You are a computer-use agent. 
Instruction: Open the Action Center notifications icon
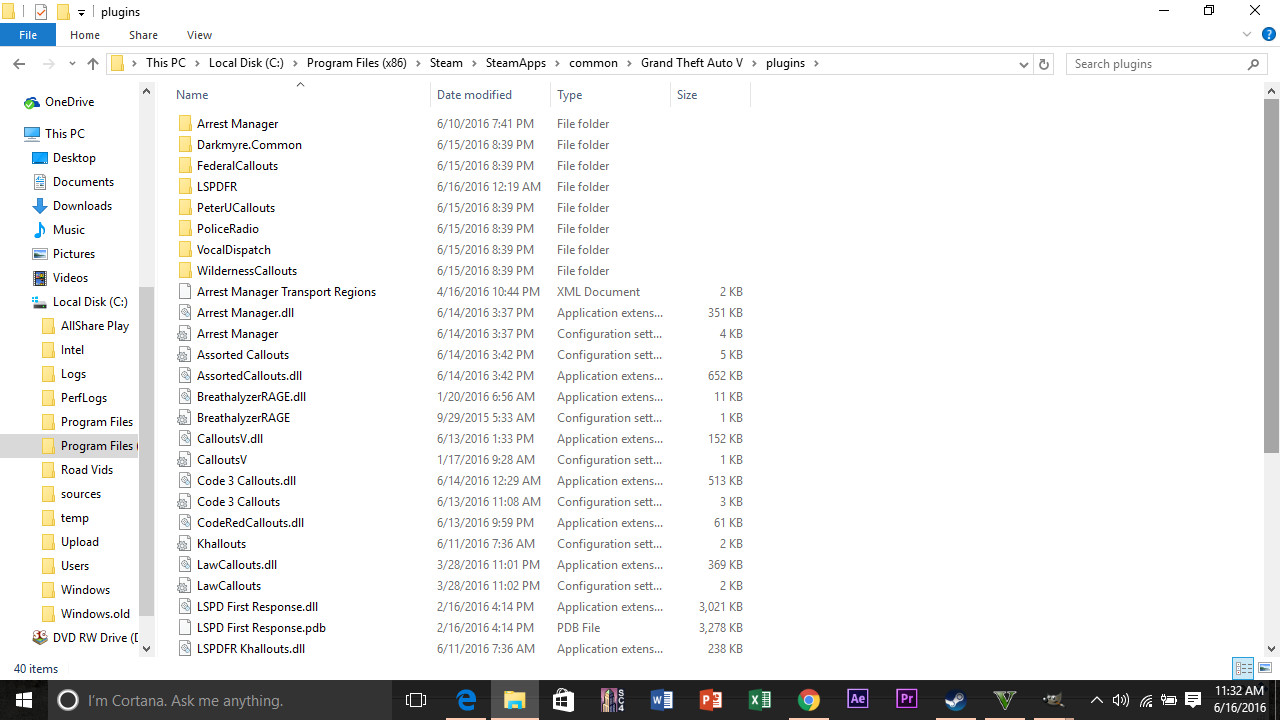[1193, 701]
